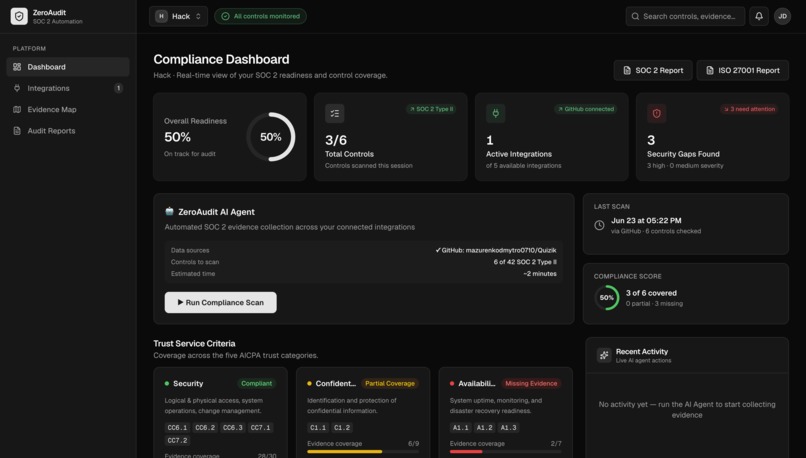Click the ISO 27001 Report document icon

tap(710, 70)
